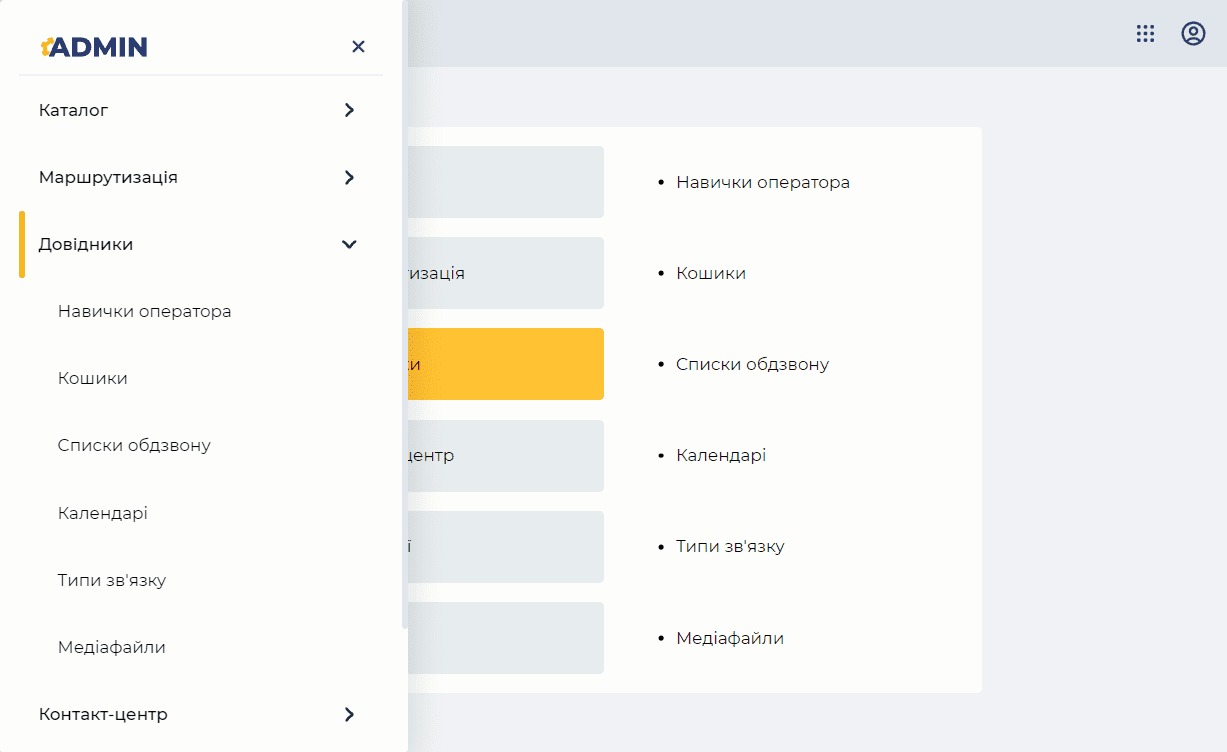Image resolution: width=1227 pixels, height=752 pixels.
Task: Open the user account profile icon
Action: [x=1193, y=34]
